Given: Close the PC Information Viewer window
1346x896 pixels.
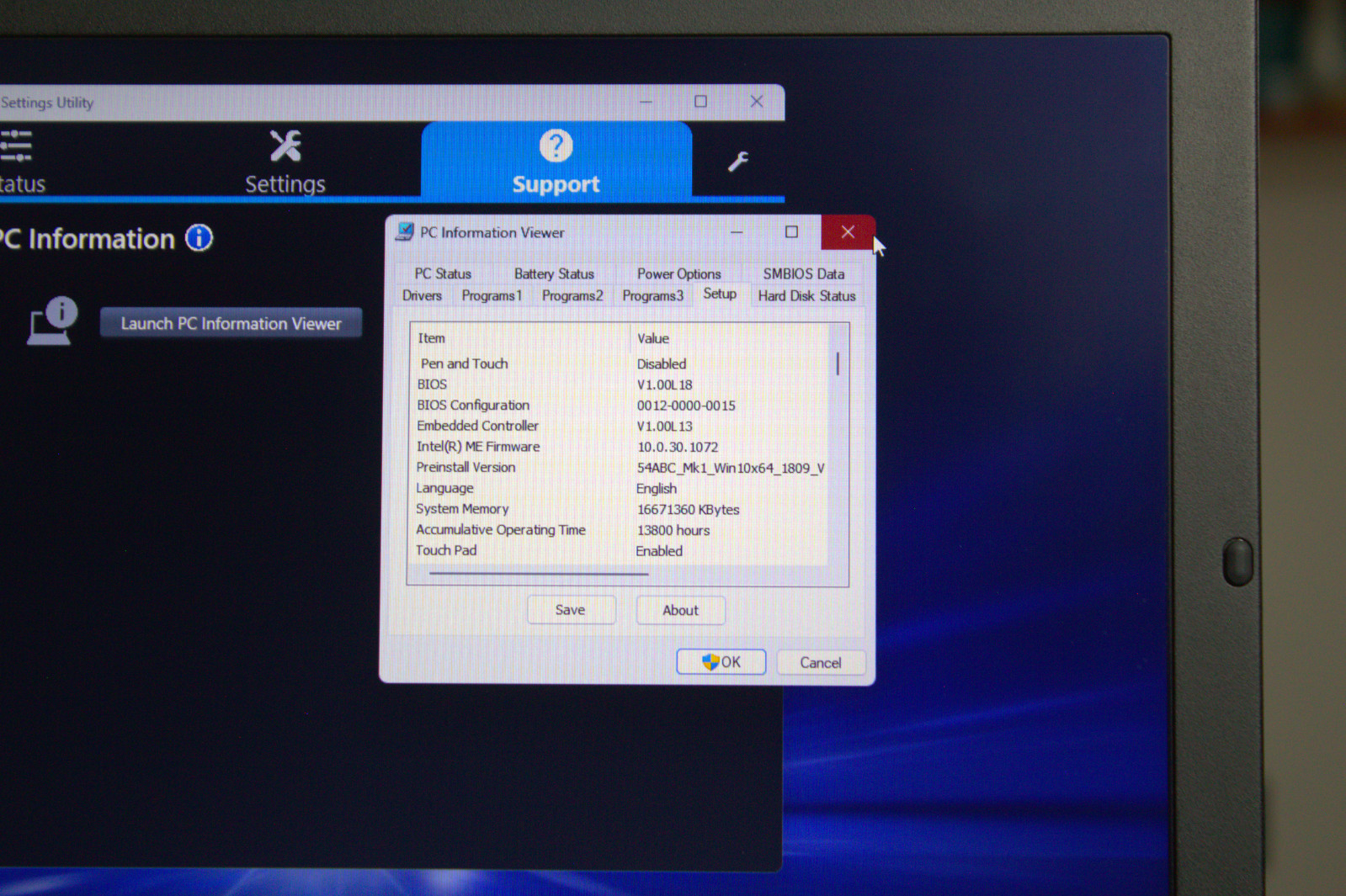Looking at the screenshot, I should [x=848, y=231].
